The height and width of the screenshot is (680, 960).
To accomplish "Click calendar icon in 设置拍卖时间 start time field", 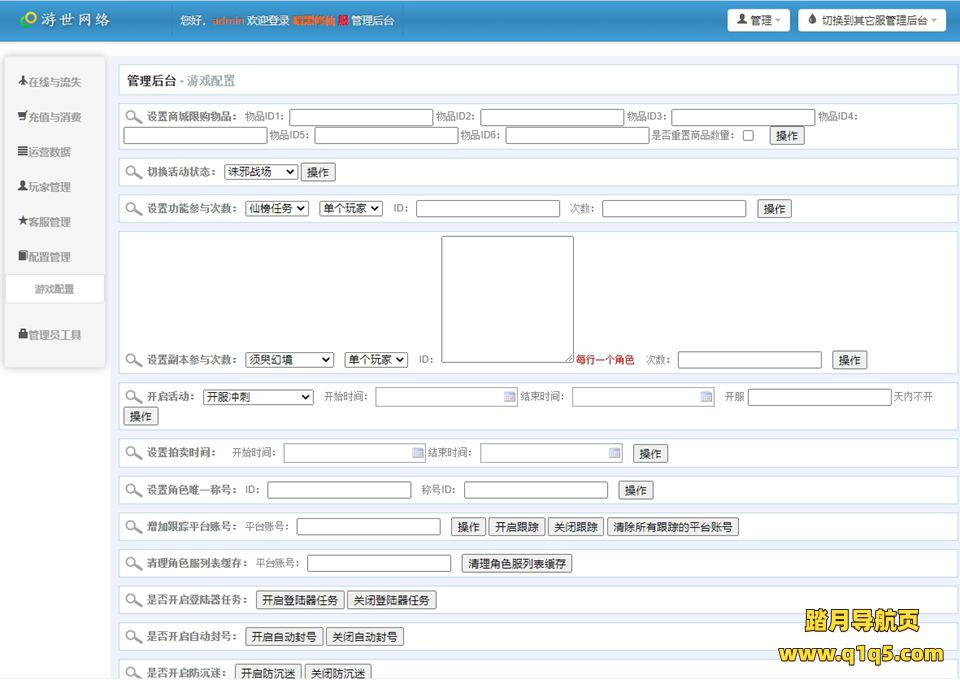I will [418, 453].
